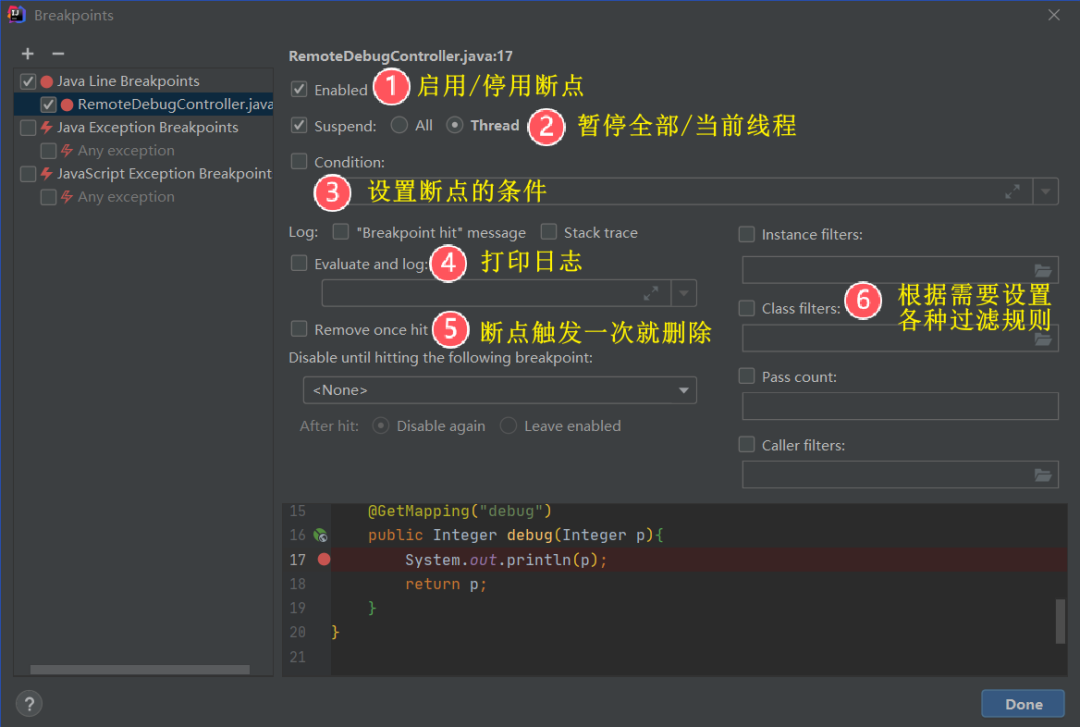Open the Disable until hitting <None> dropdown
The image size is (1080, 727).
point(499,390)
